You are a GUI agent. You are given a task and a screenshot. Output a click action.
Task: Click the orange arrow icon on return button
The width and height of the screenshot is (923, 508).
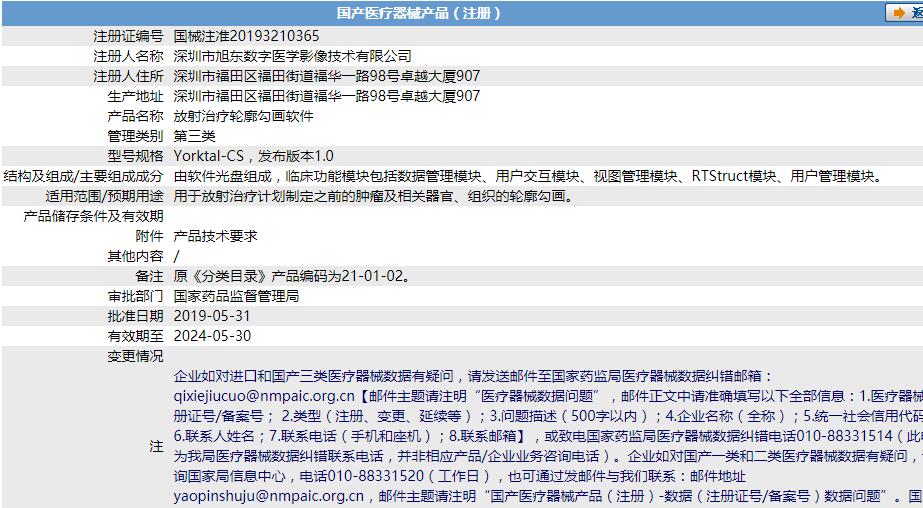(898, 13)
